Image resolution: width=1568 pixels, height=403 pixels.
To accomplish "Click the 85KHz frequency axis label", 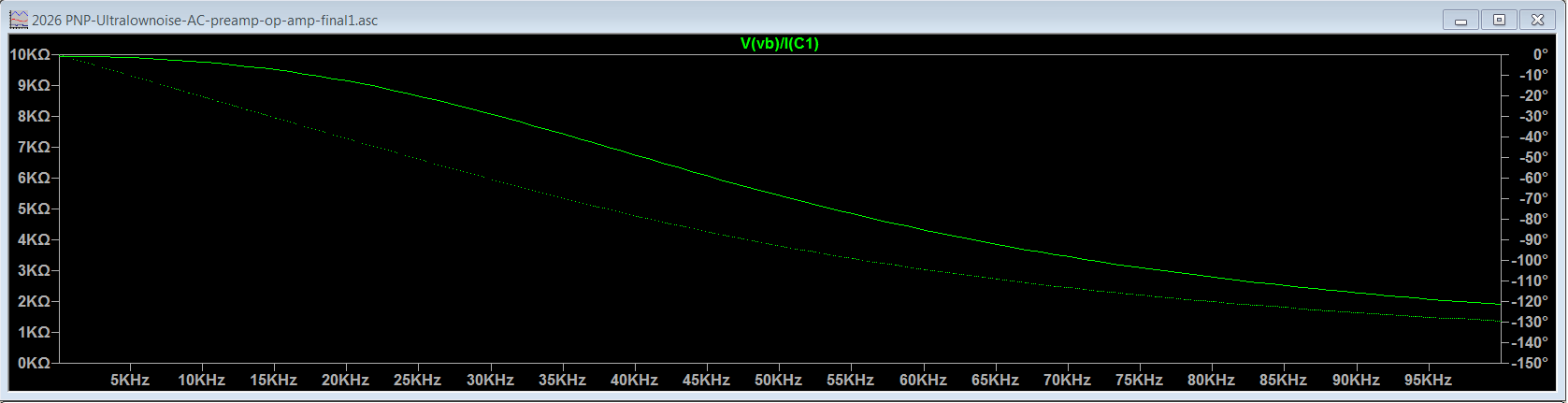I will click(x=1284, y=381).
